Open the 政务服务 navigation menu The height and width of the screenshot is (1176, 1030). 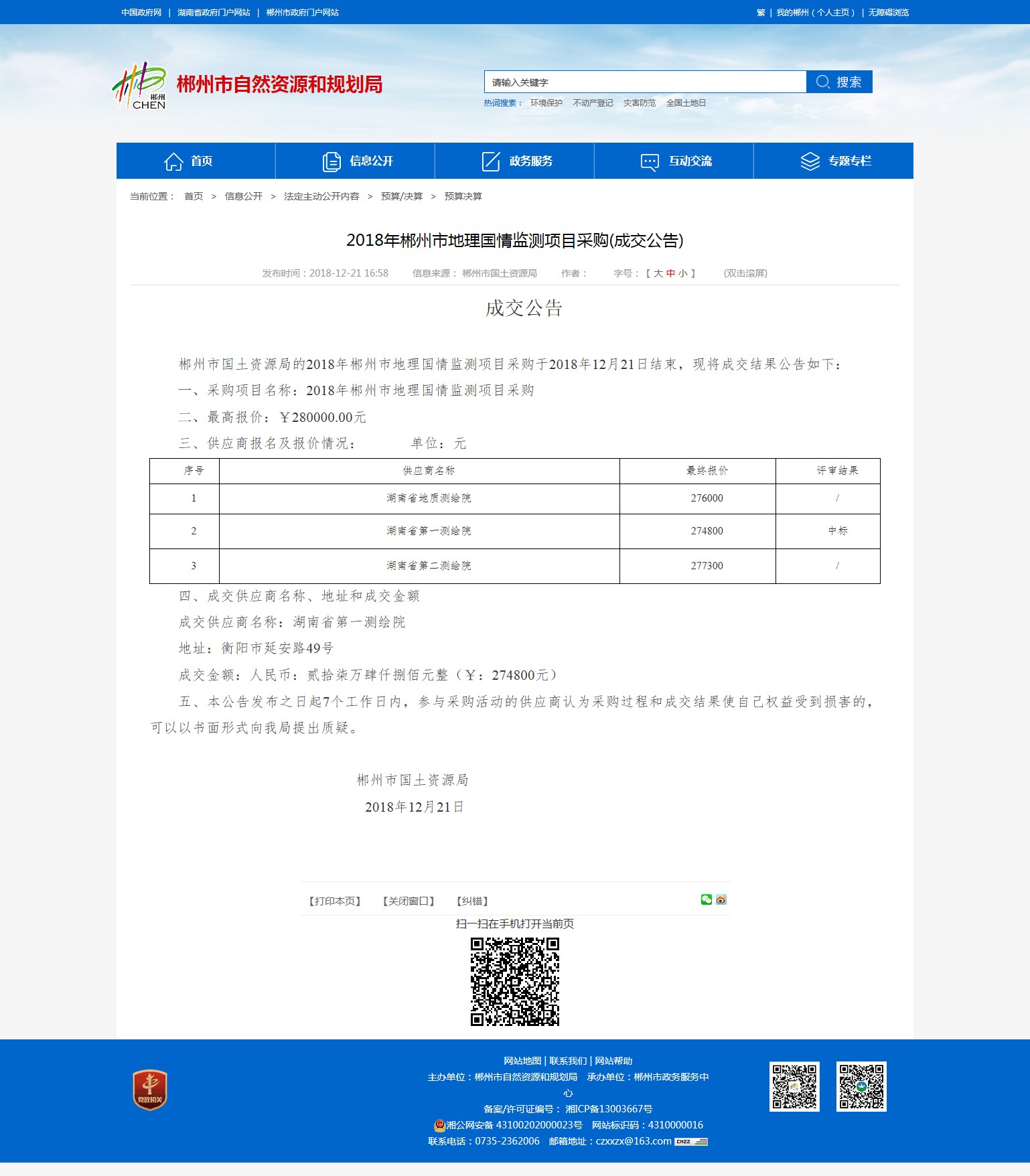click(x=514, y=161)
